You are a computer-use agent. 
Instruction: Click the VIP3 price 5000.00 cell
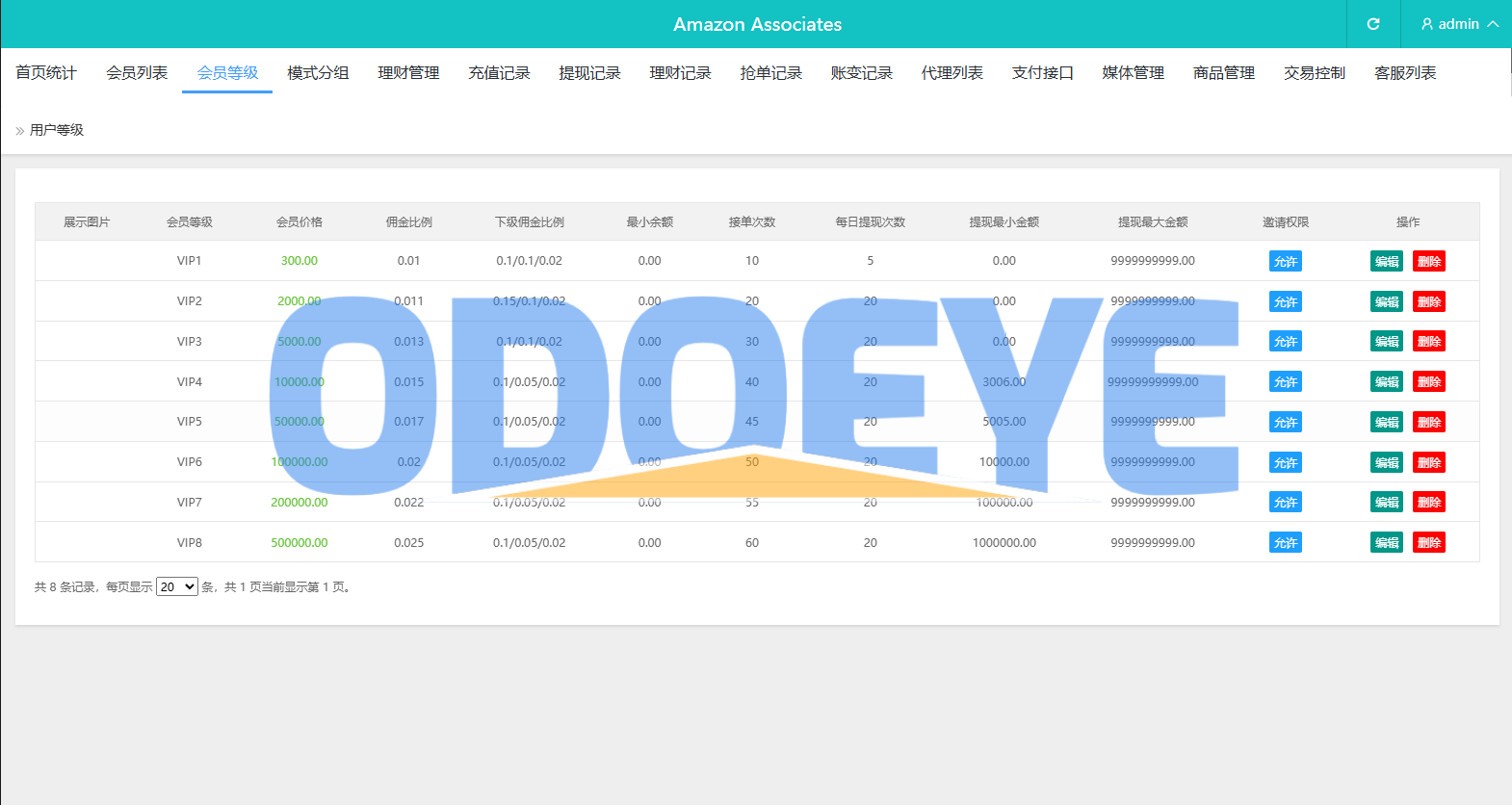[300, 342]
